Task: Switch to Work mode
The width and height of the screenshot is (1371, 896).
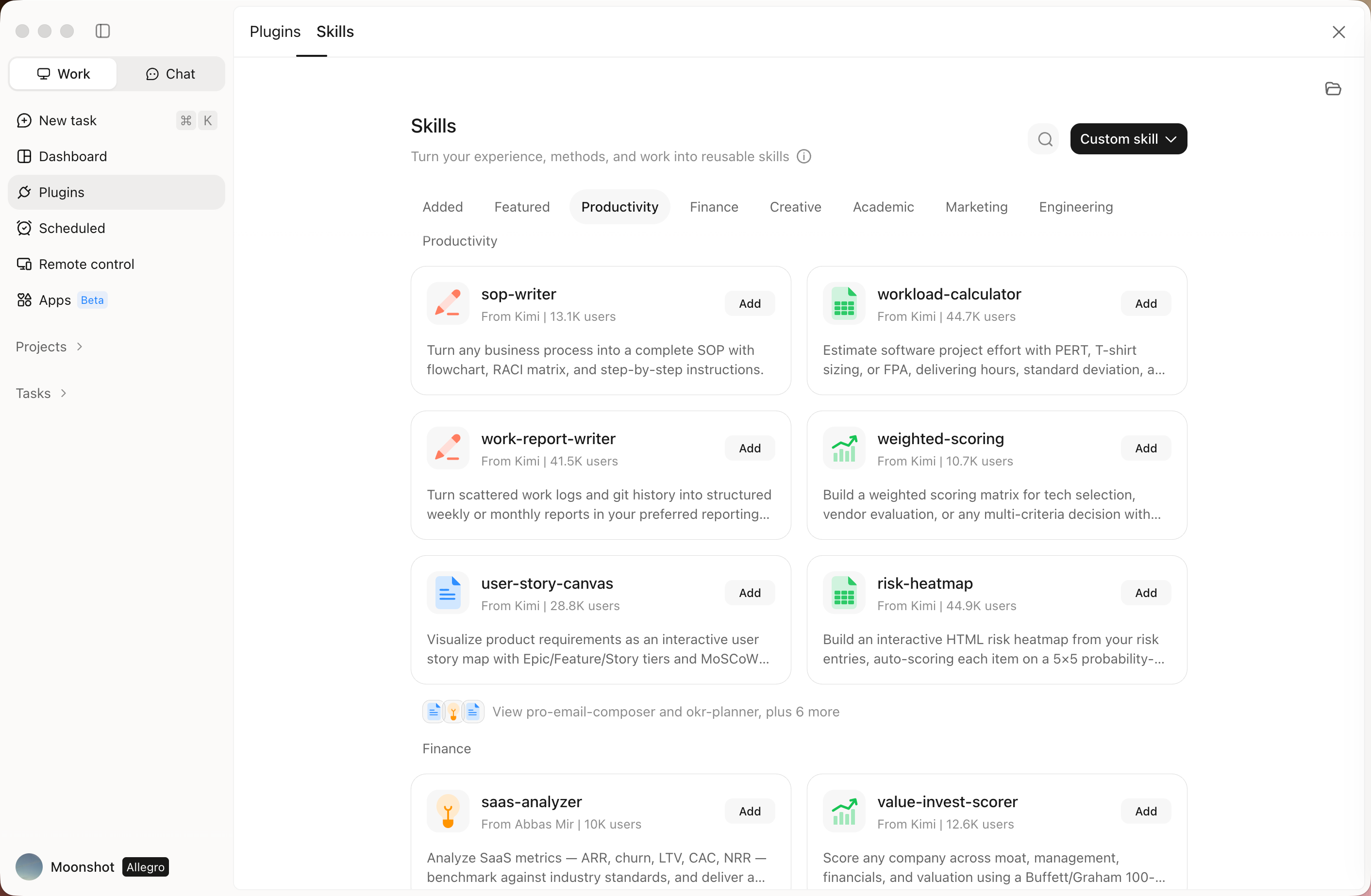Action: tap(64, 74)
